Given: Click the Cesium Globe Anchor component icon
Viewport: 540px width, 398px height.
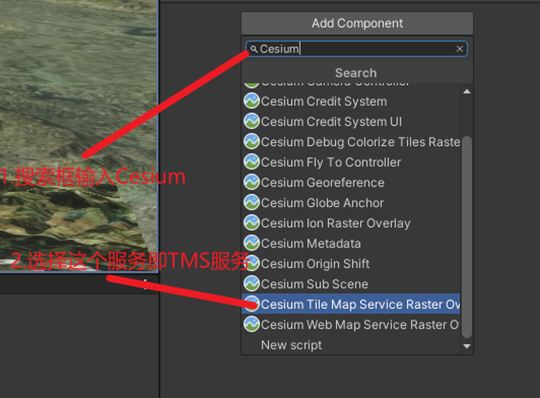Looking at the screenshot, I should click(x=251, y=203).
